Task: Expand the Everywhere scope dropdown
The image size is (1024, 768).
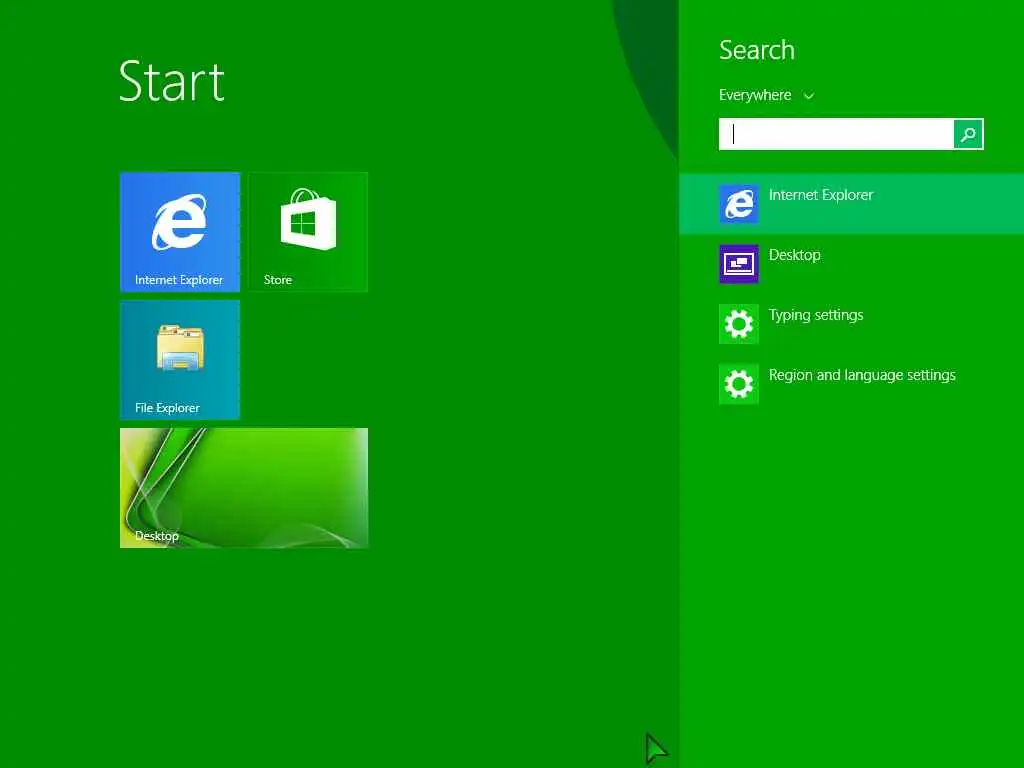Action: 766,95
